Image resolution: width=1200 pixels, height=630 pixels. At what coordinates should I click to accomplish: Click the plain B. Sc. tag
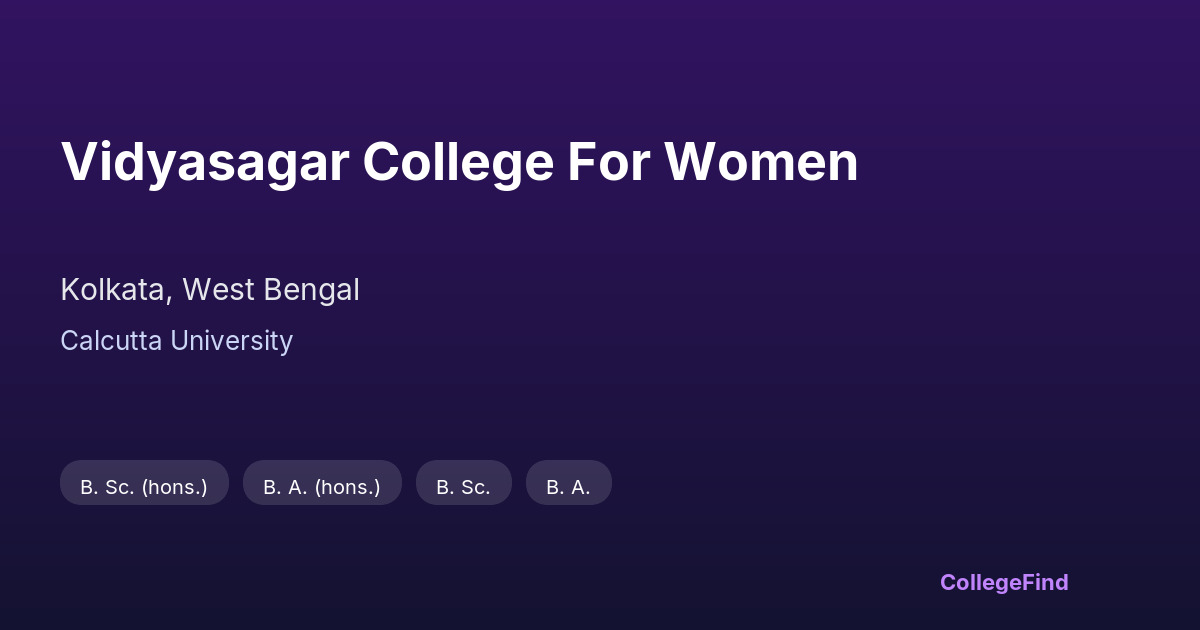[463, 487]
